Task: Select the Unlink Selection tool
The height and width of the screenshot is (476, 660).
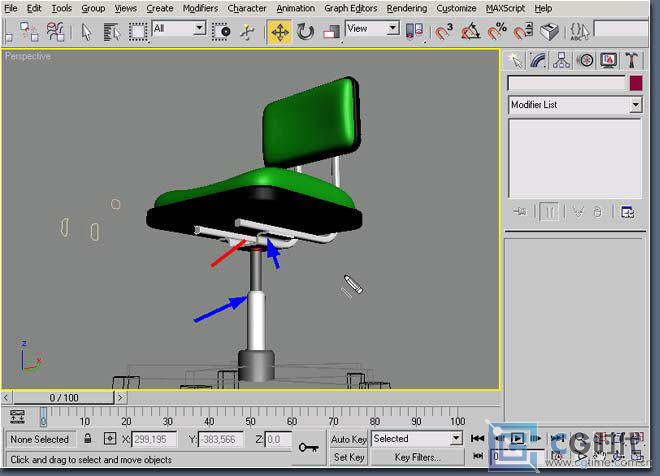Action: (29, 31)
